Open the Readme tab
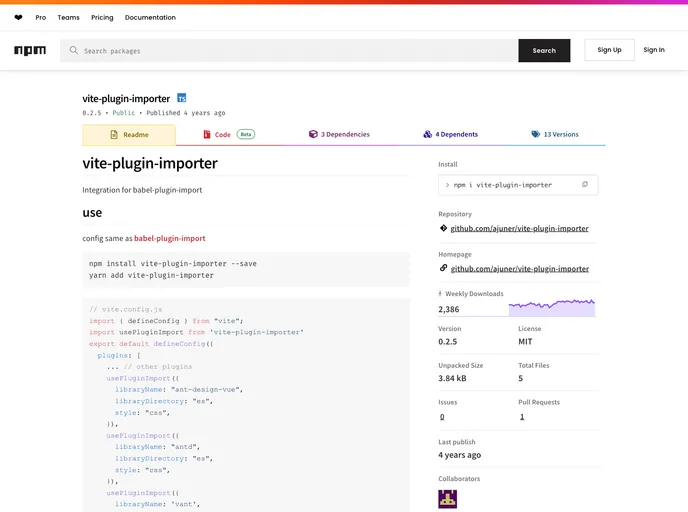688x512 pixels. [129, 135]
